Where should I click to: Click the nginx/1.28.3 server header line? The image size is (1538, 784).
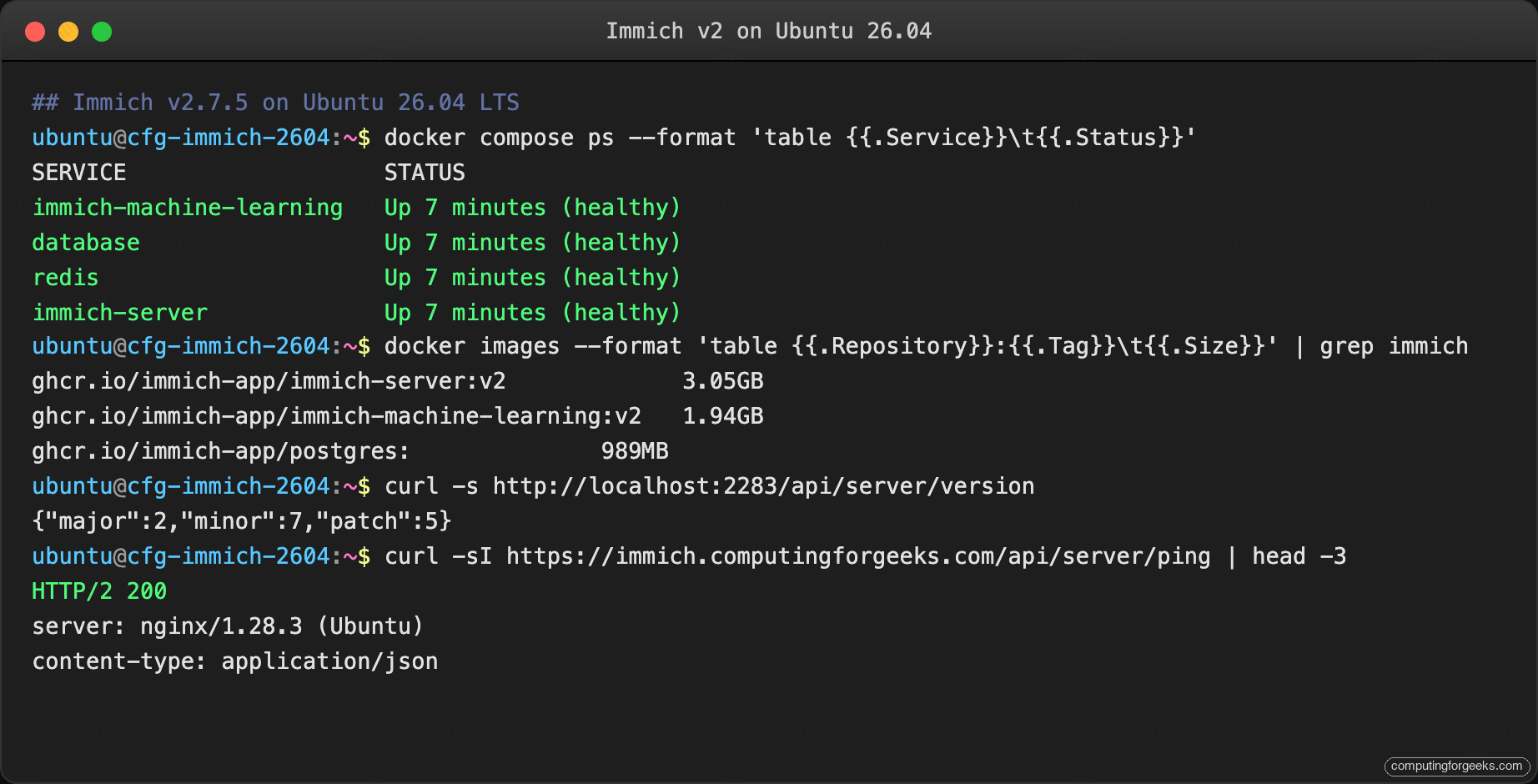point(226,626)
